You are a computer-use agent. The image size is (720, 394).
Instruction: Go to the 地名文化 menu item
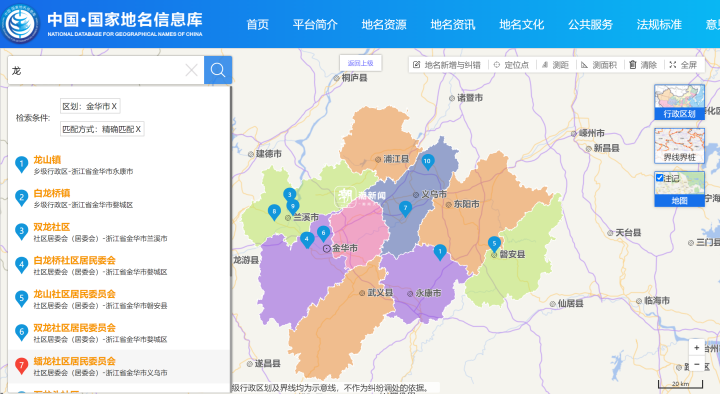[522, 24]
